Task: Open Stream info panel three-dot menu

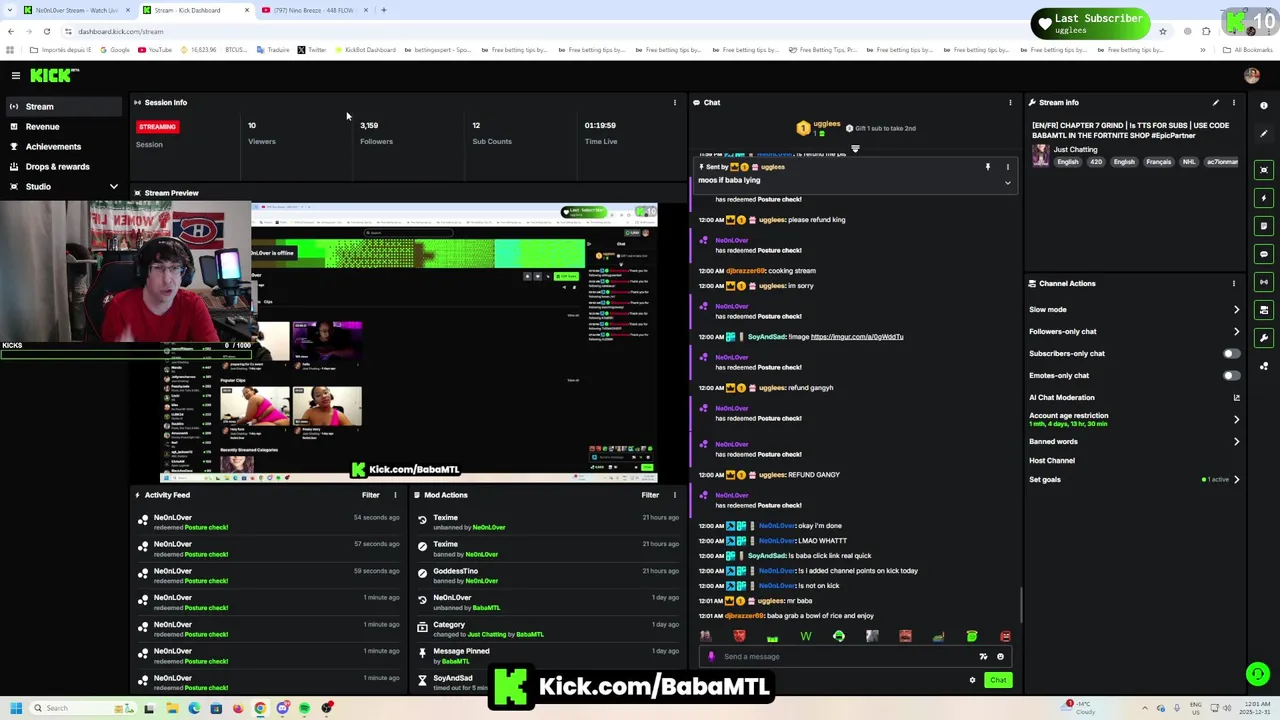Action: pyautogui.click(x=1233, y=102)
